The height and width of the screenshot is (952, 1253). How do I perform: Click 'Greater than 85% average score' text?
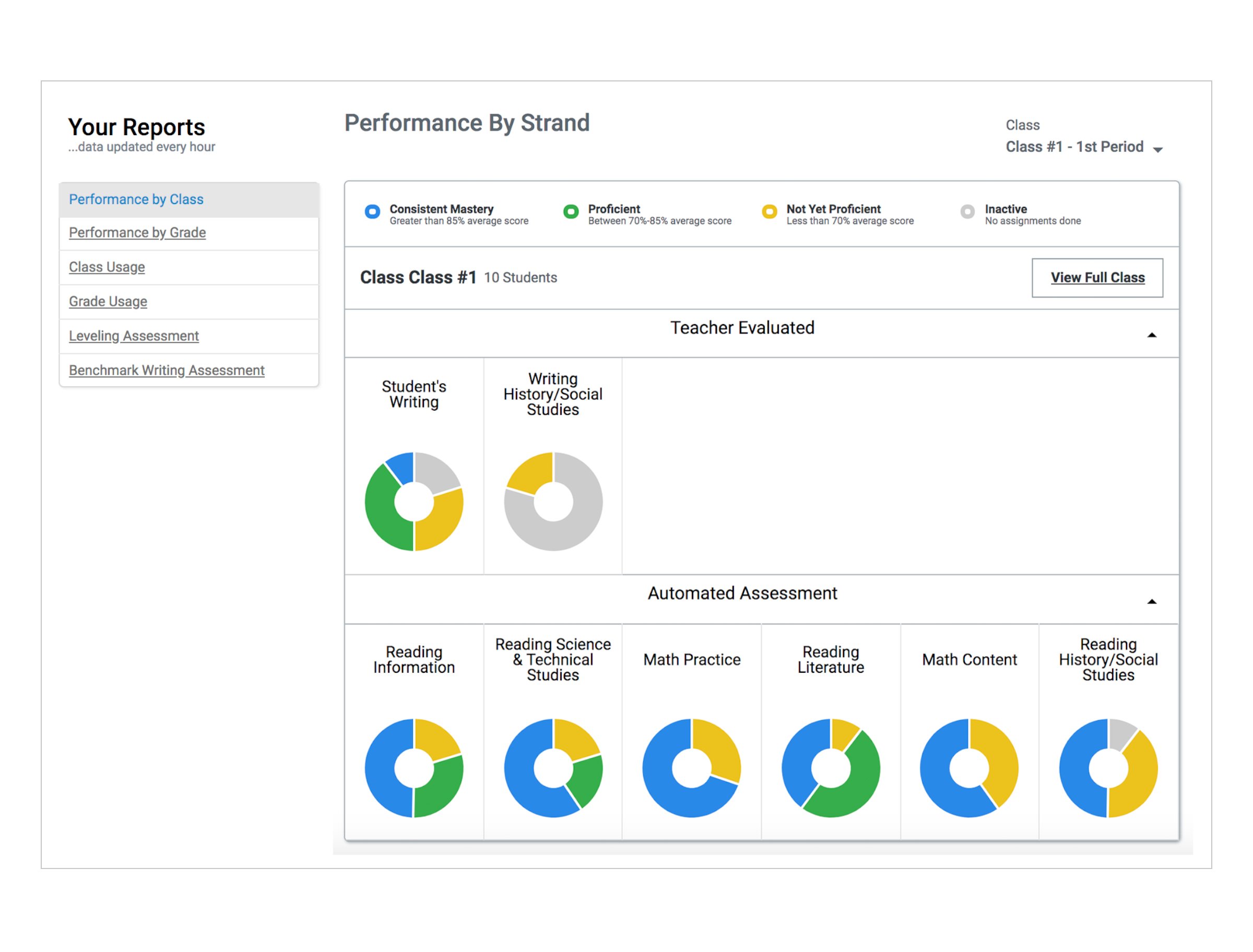coord(459,221)
